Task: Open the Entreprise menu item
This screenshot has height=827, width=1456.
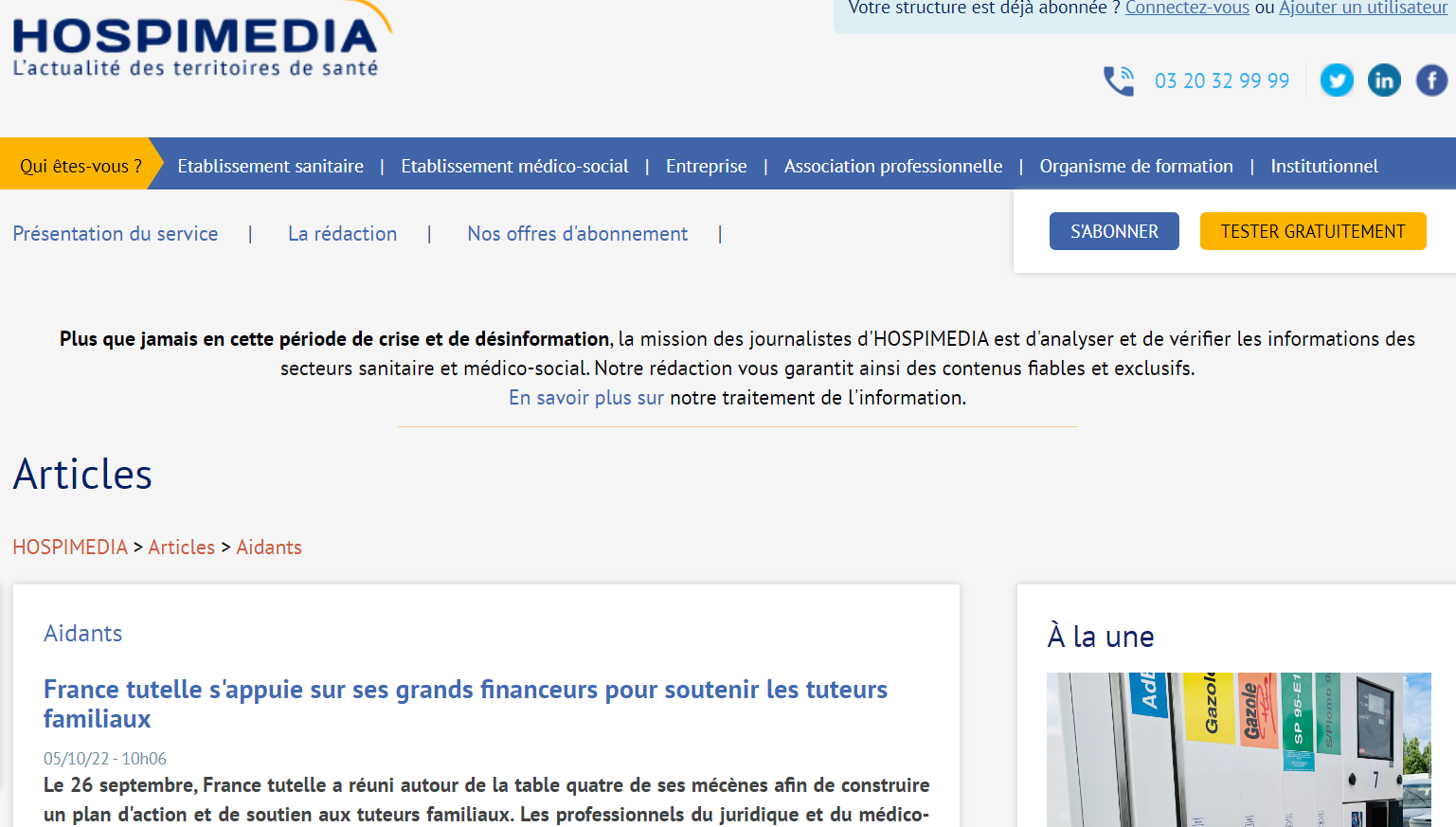Action: [706, 166]
